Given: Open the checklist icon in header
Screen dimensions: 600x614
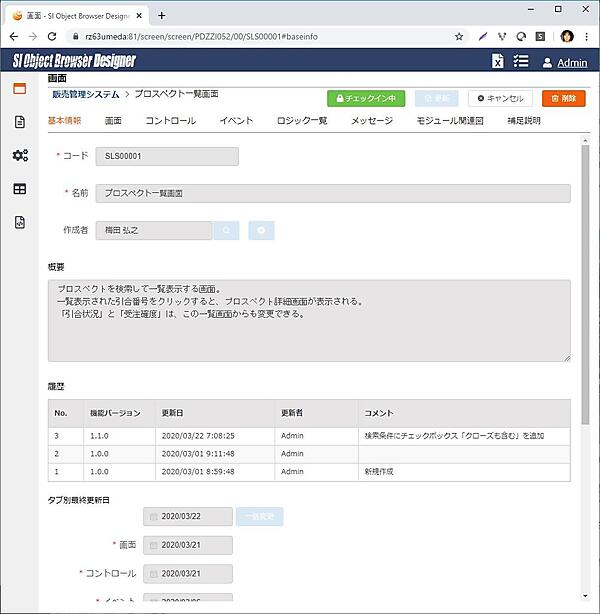Looking at the screenshot, I should pyautogui.click(x=520, y=62).
